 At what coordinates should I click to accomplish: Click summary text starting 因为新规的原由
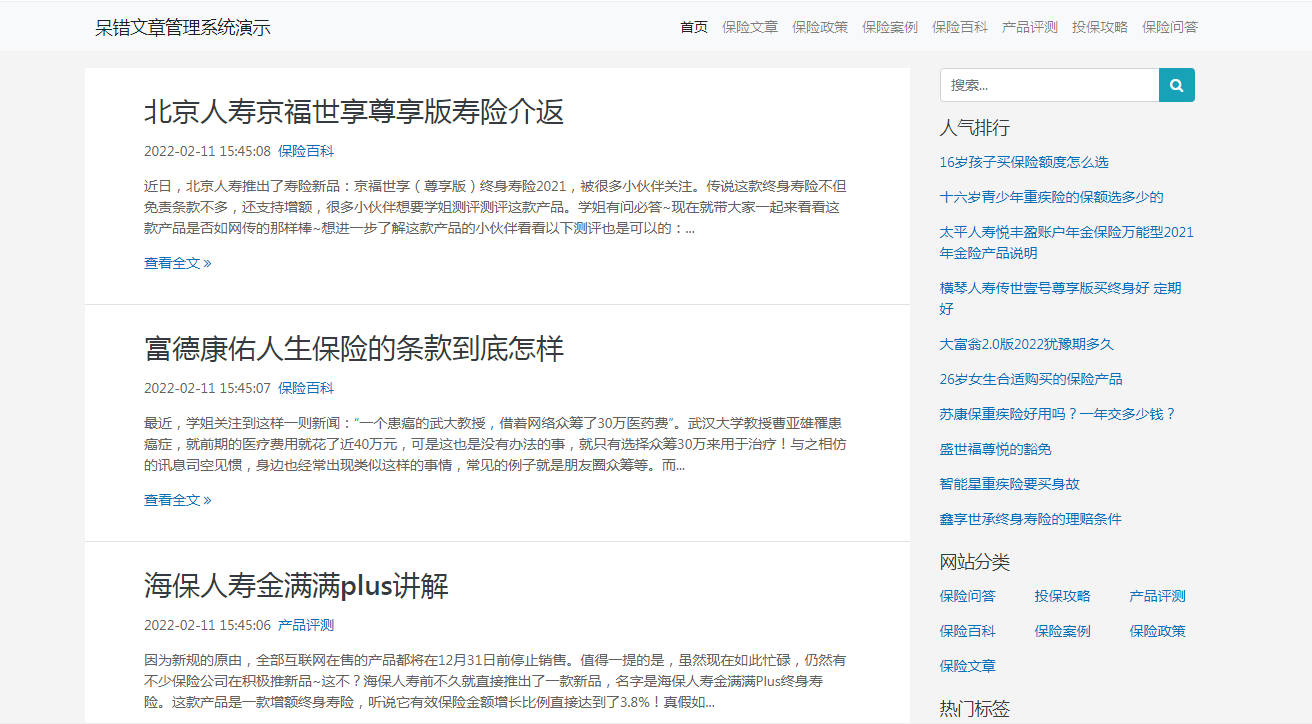495,681
